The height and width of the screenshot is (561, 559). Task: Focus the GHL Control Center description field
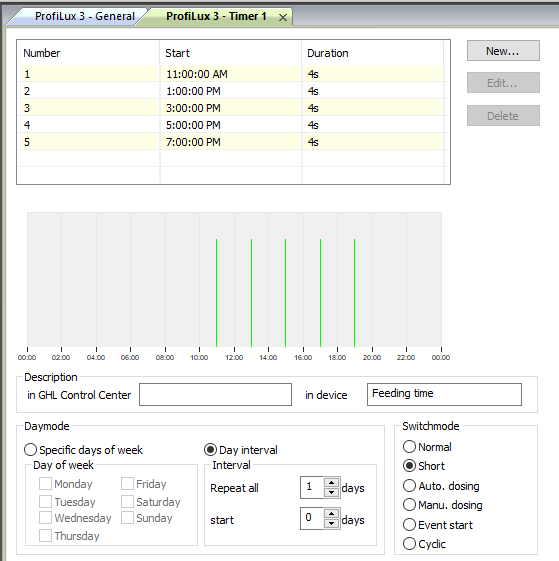pos(215,395)
